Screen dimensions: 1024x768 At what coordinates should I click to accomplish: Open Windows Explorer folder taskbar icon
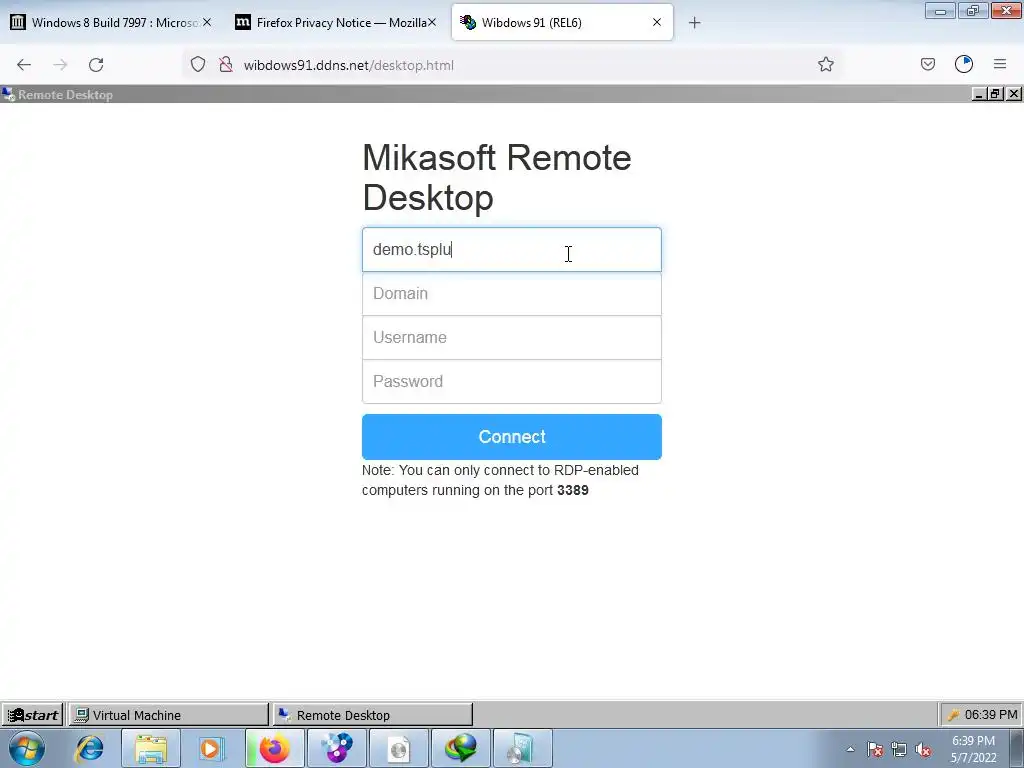point(151,748)
